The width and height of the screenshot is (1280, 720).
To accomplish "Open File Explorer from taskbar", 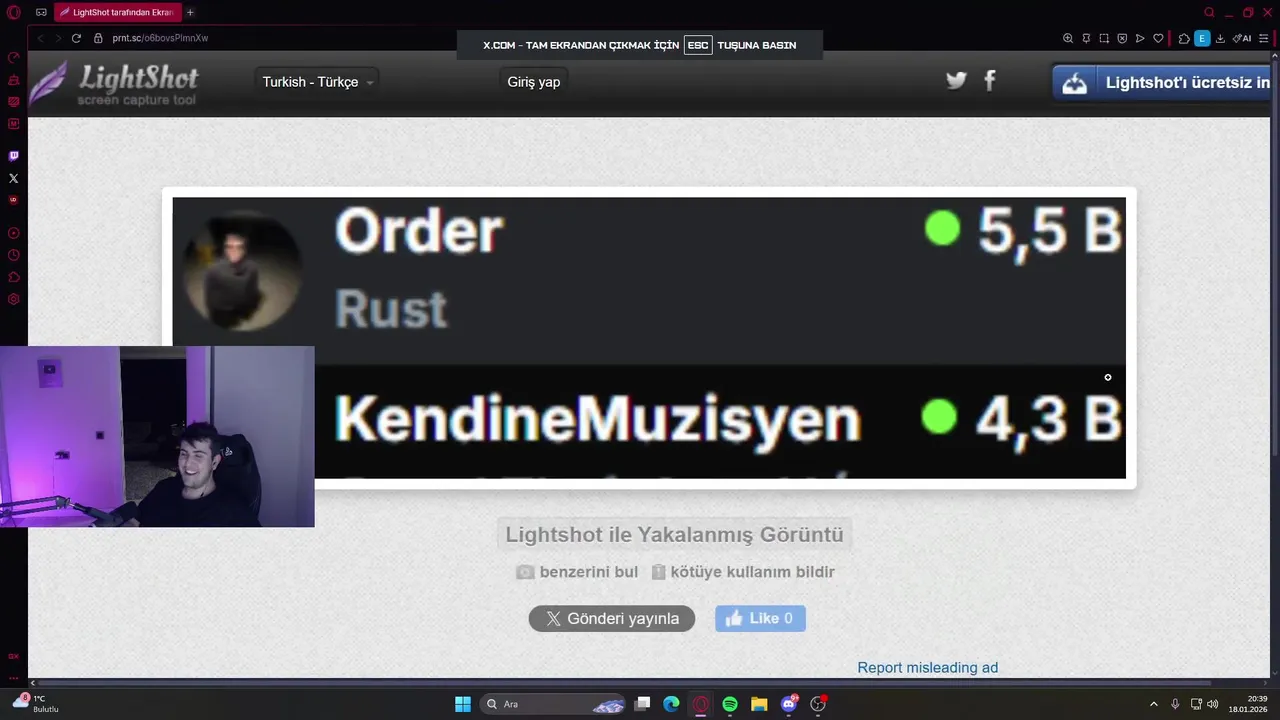I will [759, 704].
